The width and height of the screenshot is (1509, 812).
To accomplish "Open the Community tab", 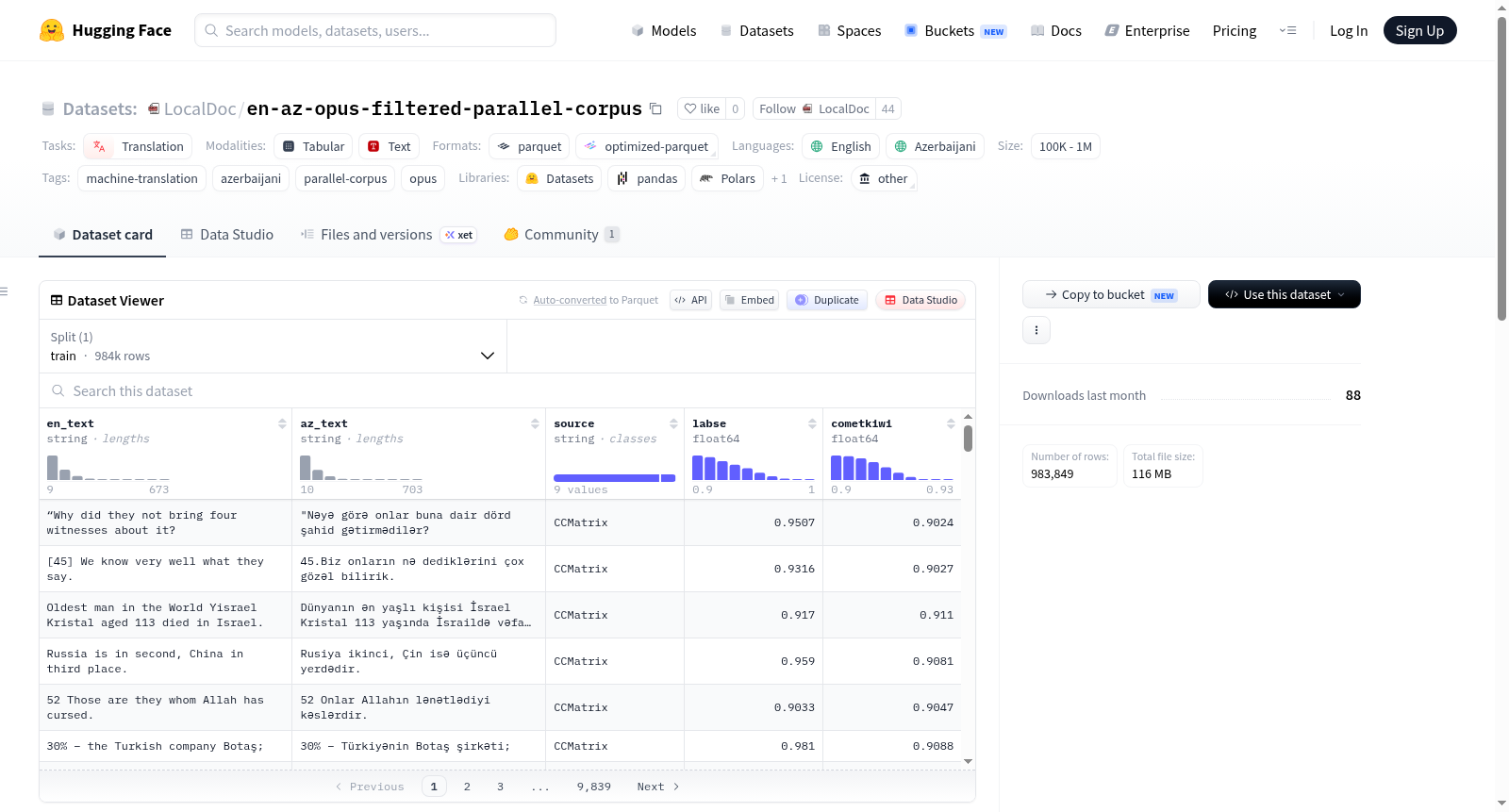I will point(561,234).
